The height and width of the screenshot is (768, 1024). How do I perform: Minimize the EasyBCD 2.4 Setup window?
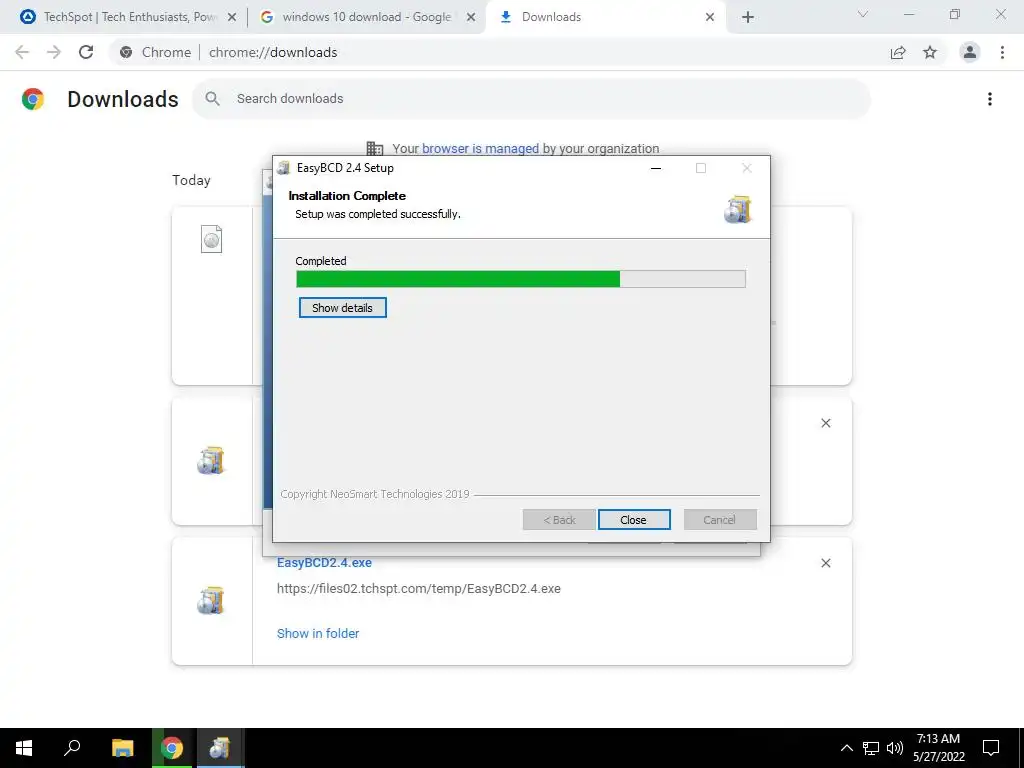[x=656, y=168]
